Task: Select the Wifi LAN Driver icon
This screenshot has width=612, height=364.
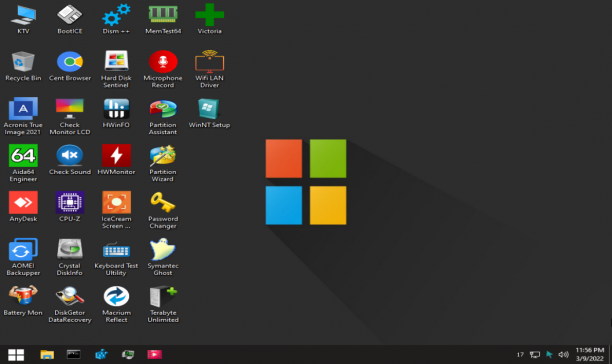Action: [210, 69]
